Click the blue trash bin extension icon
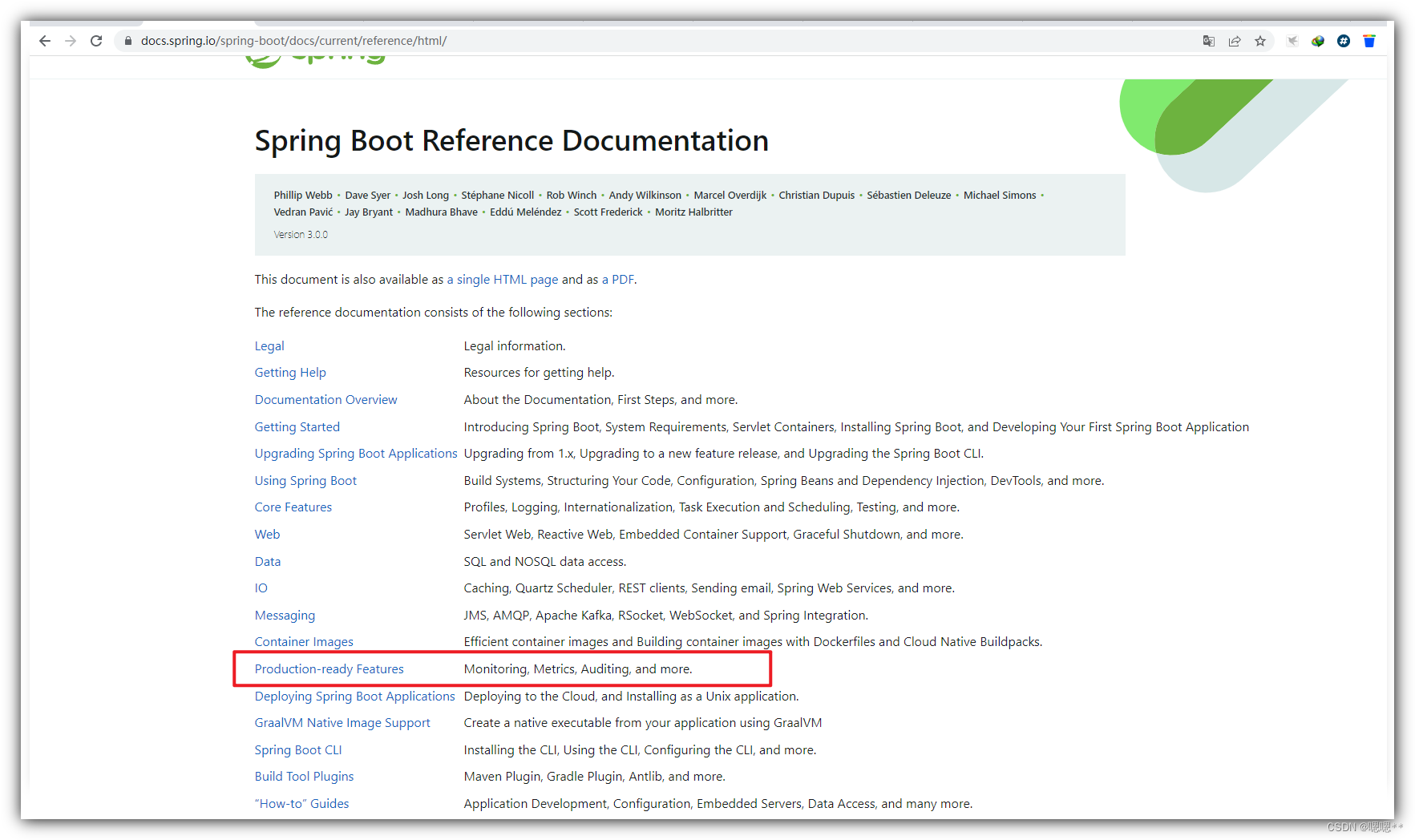 click(x=1369, y=41)
